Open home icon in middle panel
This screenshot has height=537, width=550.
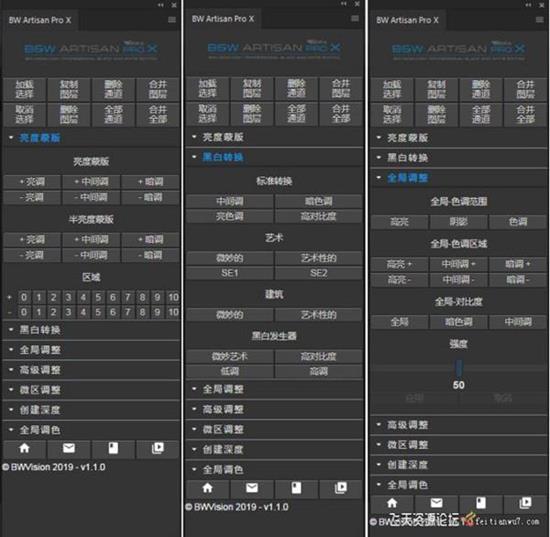point(208,488)
